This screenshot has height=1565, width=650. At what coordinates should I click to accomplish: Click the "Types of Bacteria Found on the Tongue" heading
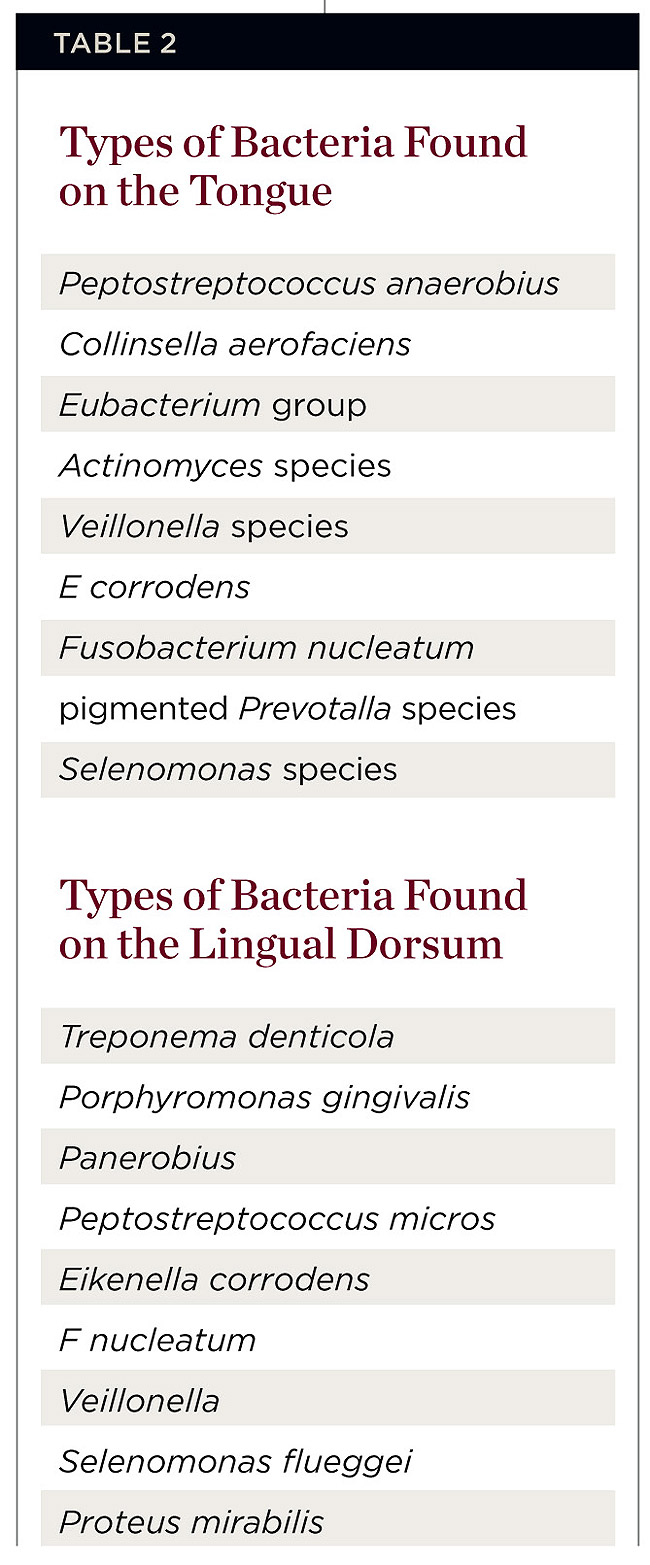[x=293, y=166]
